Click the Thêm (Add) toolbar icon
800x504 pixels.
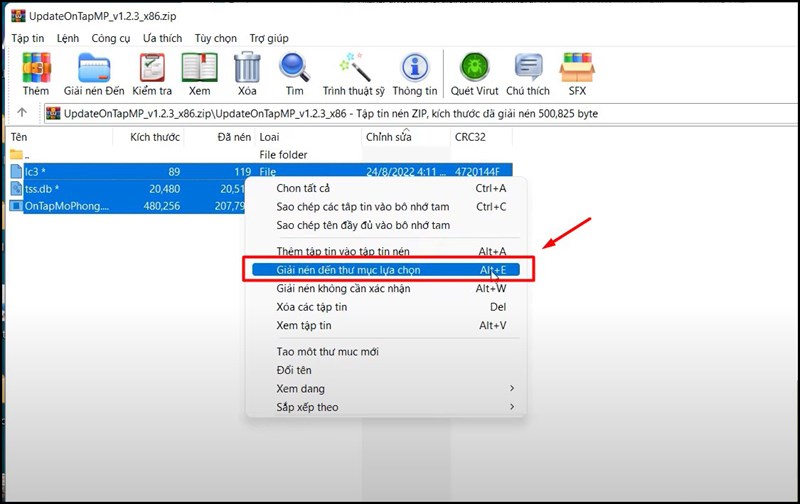pos(36,74)
